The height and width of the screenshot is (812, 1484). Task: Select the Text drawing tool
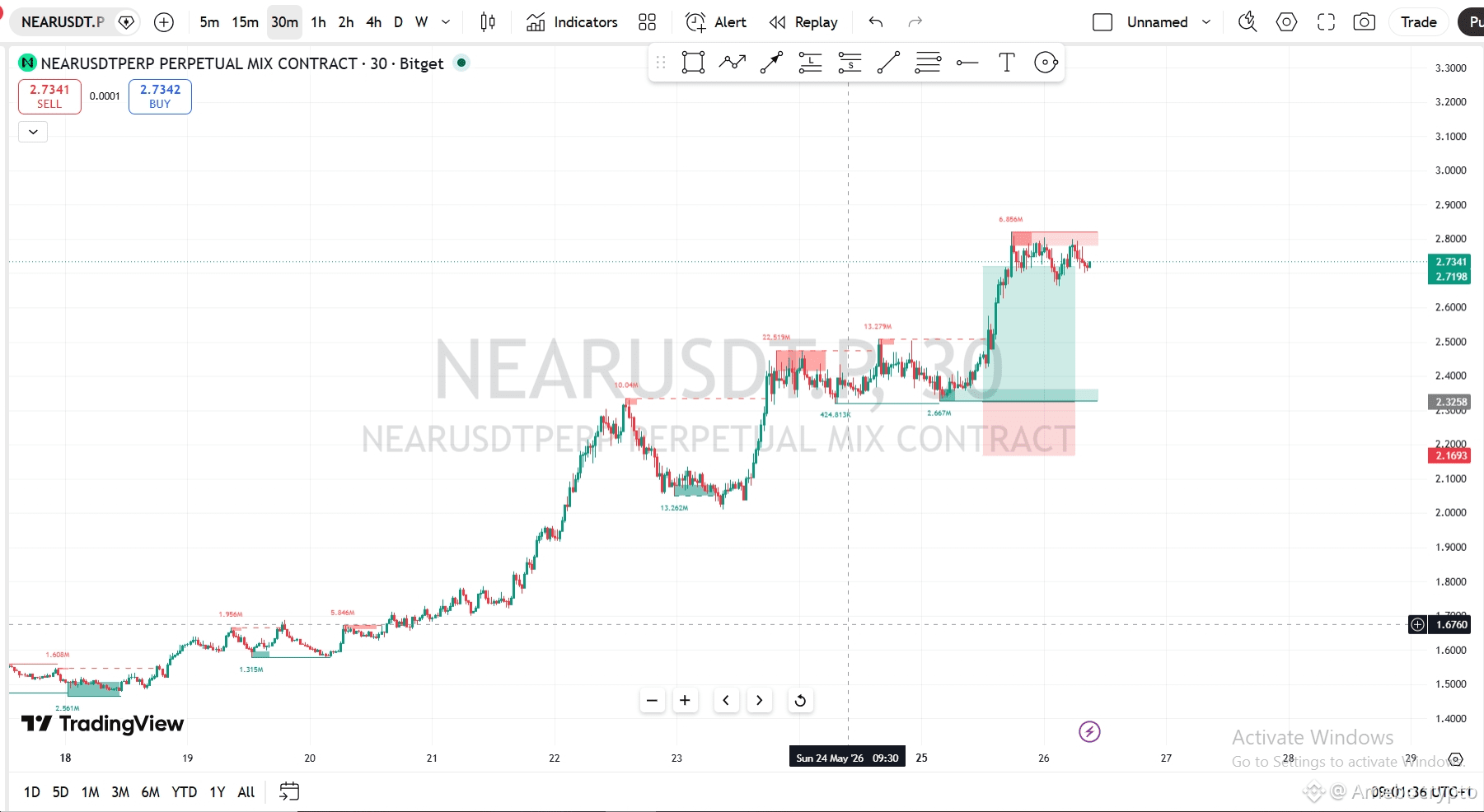[x=1006, y=63]
